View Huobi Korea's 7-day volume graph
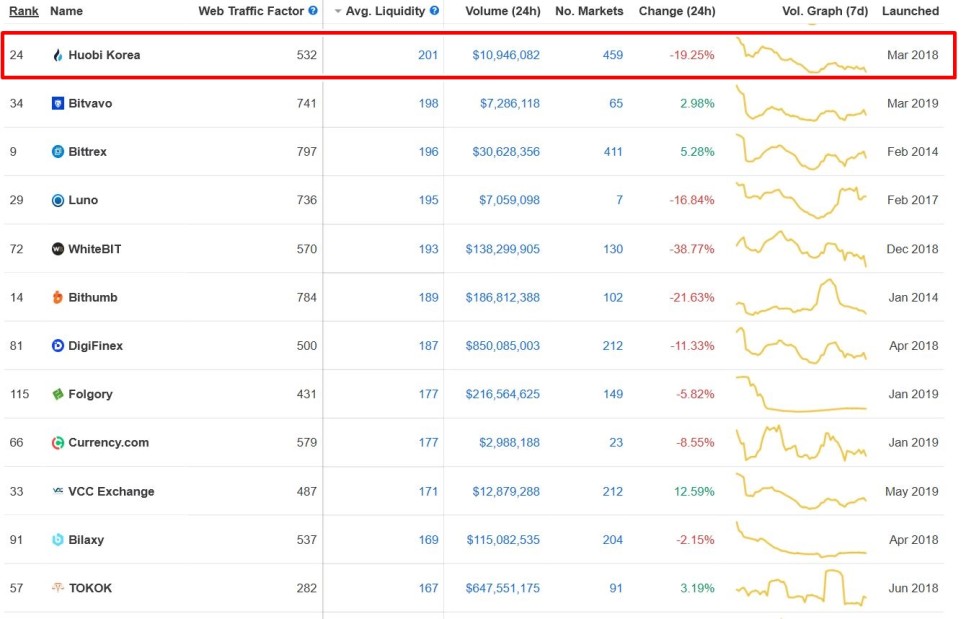966x619 pixels. [x=802, y=55]
